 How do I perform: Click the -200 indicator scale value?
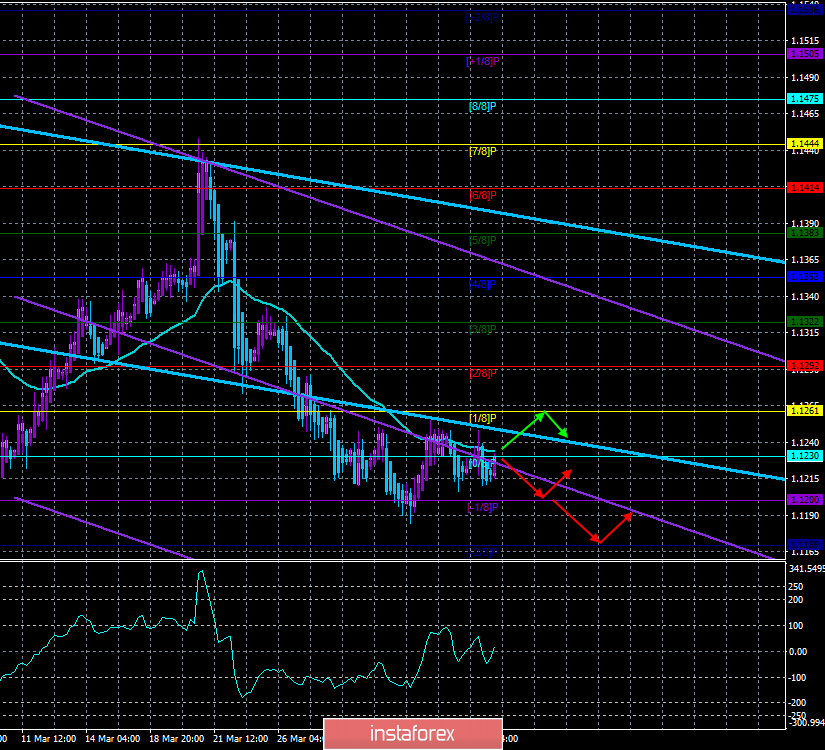coord(797,703)
